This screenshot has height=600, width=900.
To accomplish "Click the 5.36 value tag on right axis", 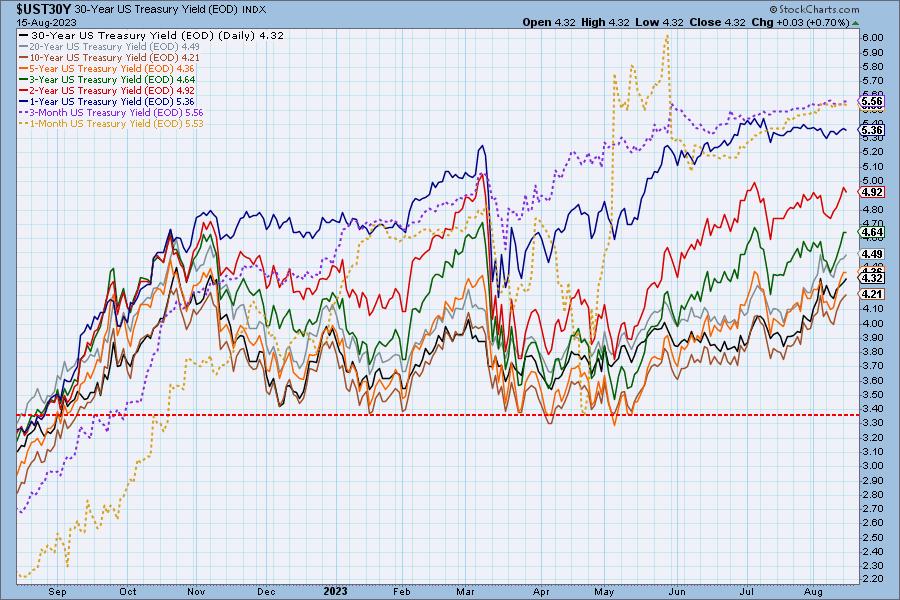I will 872,130.
